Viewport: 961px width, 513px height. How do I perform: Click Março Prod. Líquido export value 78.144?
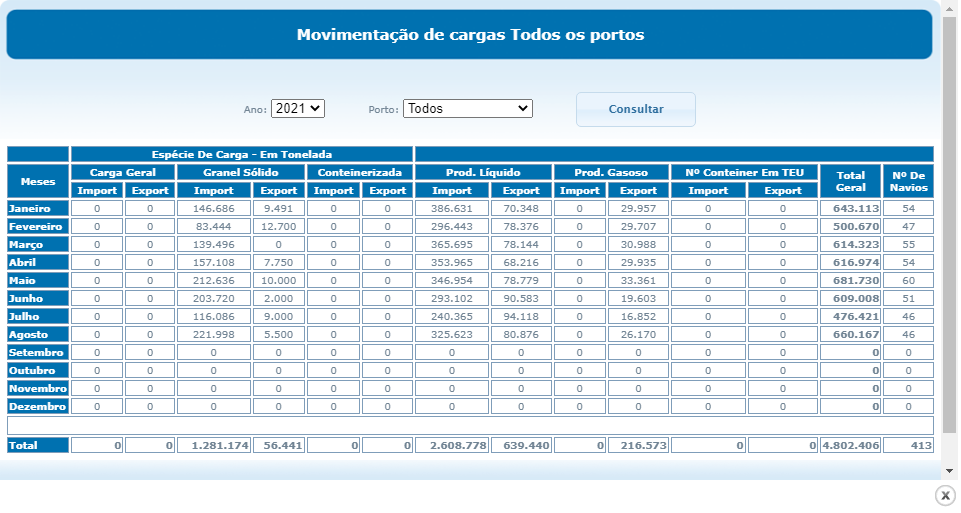point(521,245)
